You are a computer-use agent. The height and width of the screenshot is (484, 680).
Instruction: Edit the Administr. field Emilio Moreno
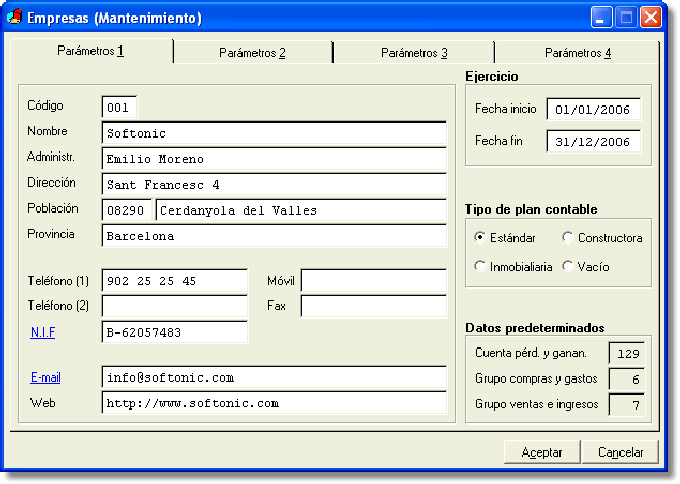(274, 159)
